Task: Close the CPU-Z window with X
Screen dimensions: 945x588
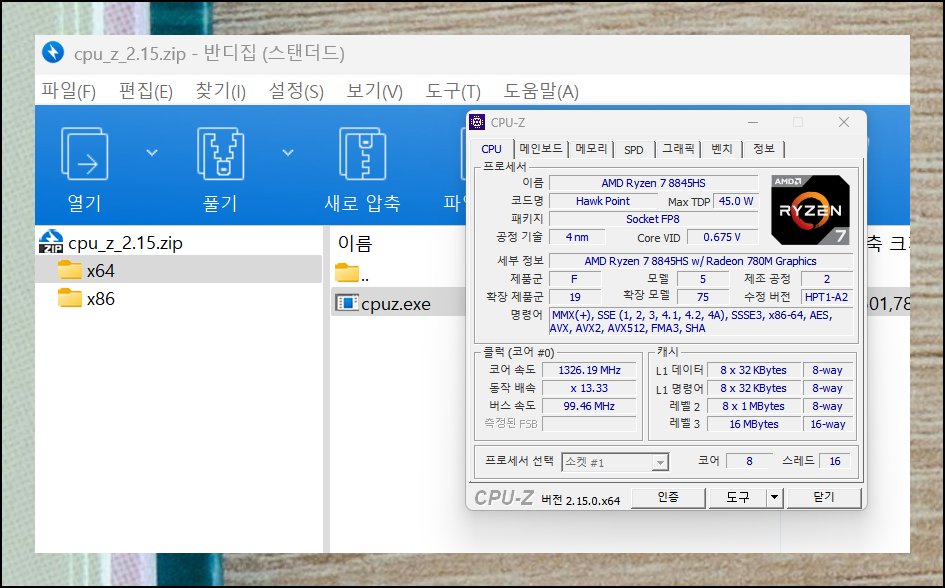Action: pyautogui.click(x=844, y=122)
